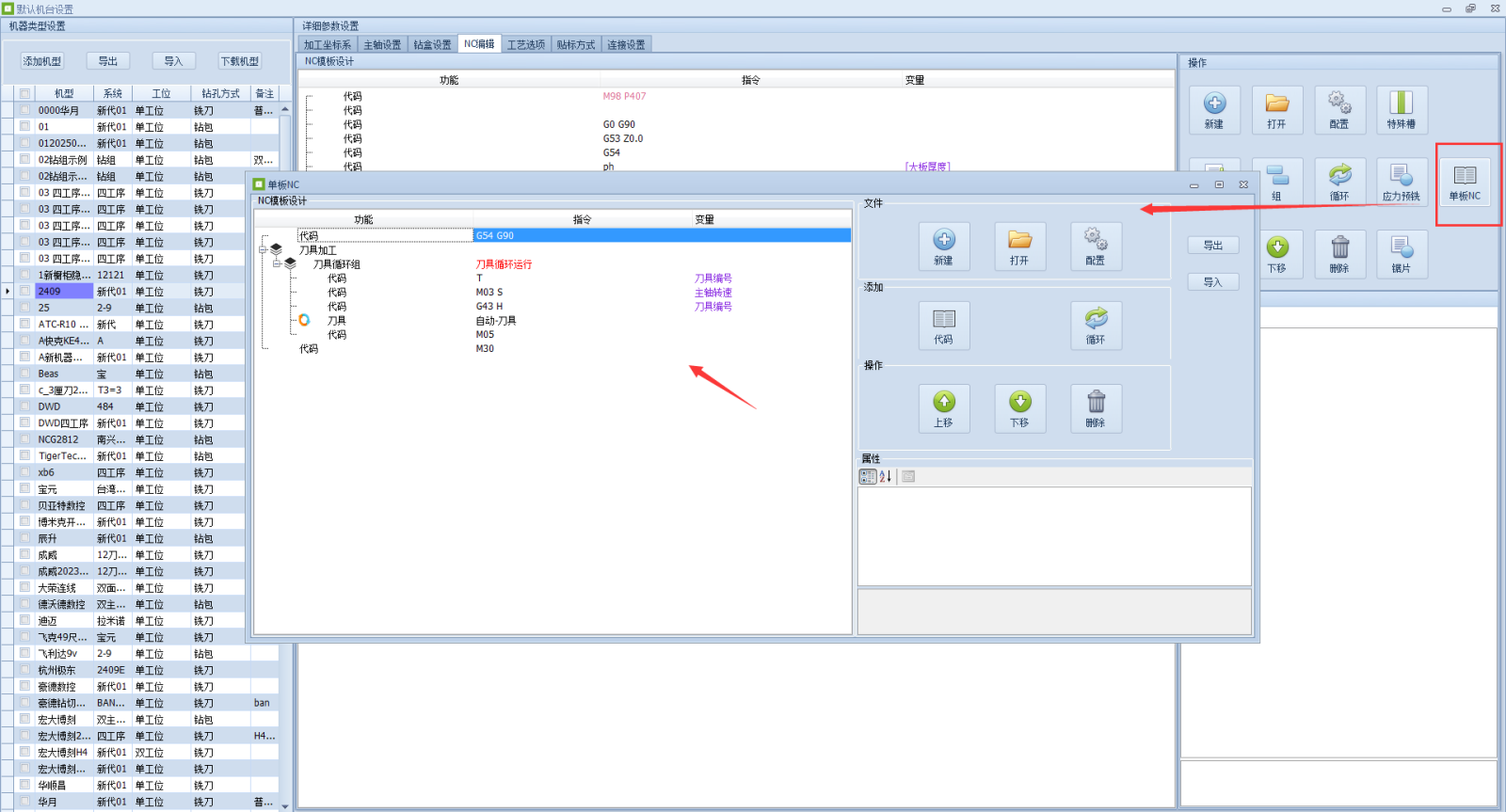Click 新建 in the 单板NC 文件 group

944,247
